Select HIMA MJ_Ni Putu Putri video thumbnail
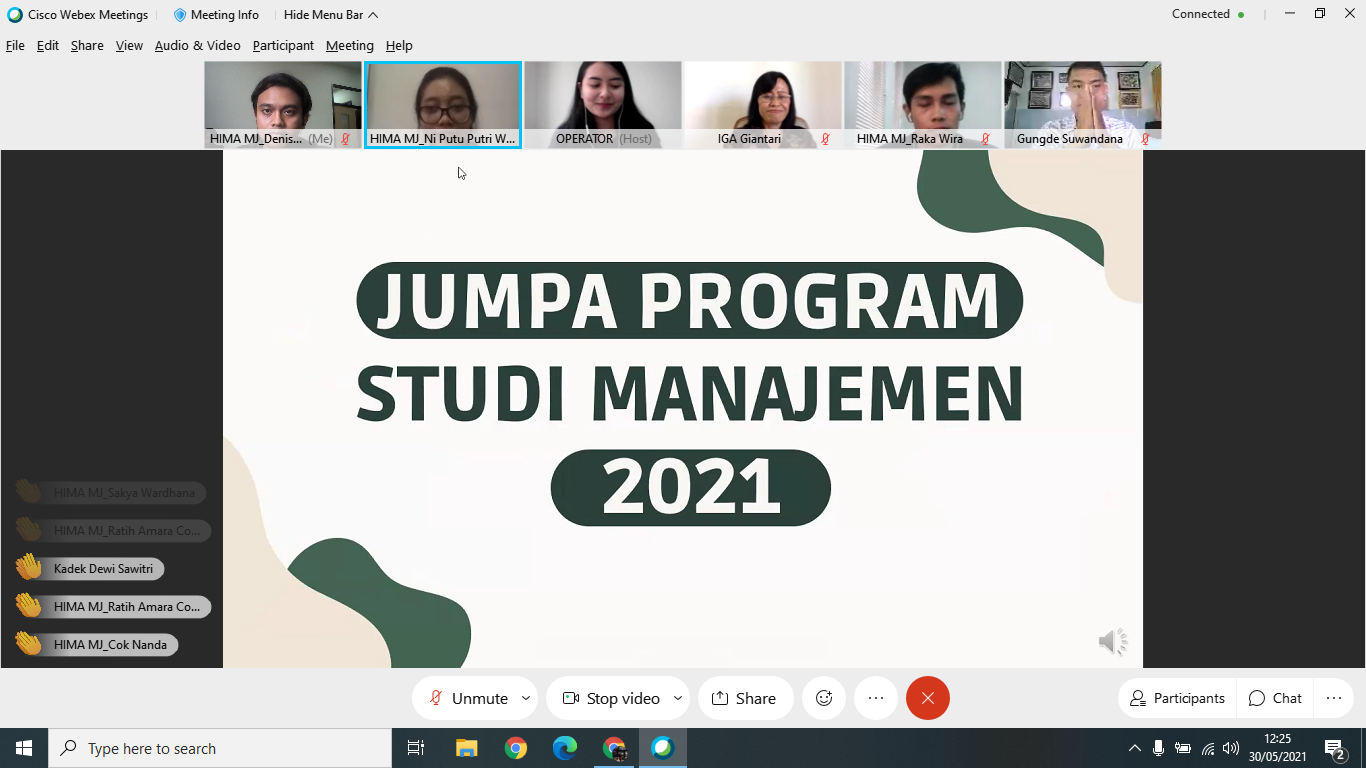The height and width of the screenshot is (768, 1366). (443, 105)
